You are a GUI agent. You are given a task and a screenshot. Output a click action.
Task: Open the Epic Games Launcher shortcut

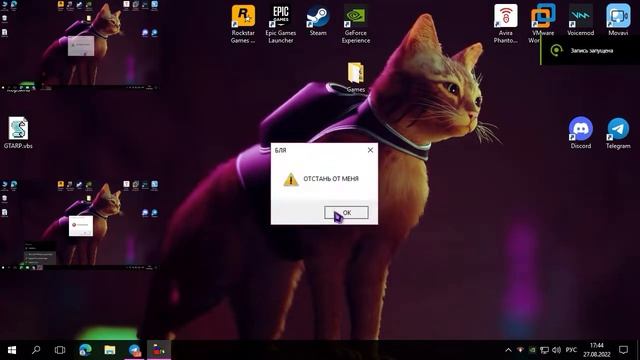tap(280, 24)
